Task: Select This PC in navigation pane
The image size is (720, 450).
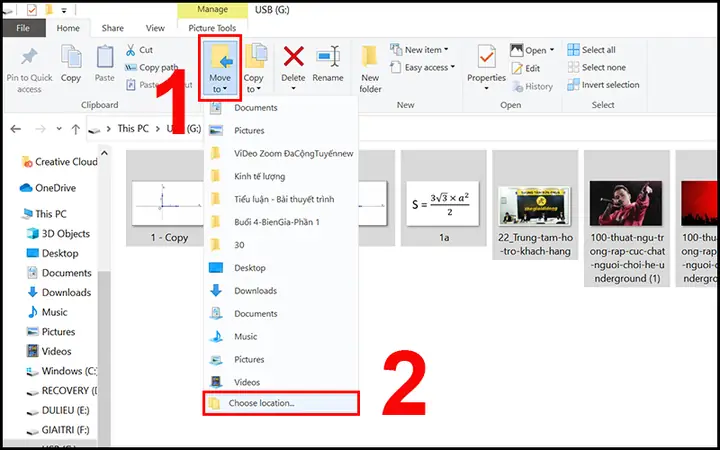Action: [45, 214]
